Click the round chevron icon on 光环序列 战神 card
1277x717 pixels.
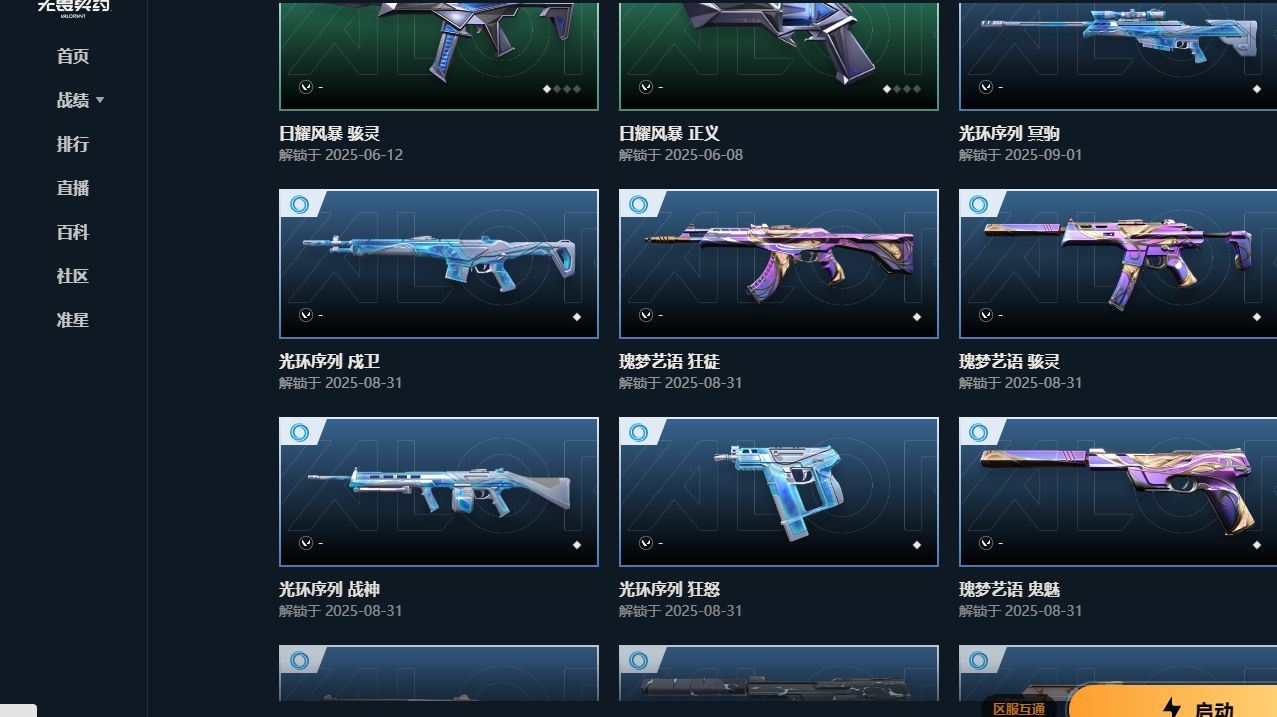tap(306, 543)
